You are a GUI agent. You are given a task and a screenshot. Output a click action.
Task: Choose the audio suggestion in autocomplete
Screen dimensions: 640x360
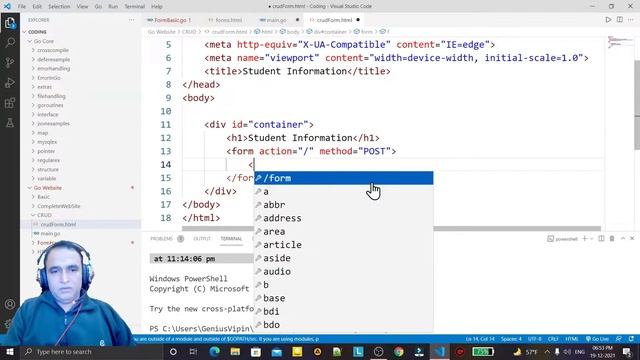(x=344, y=271)
